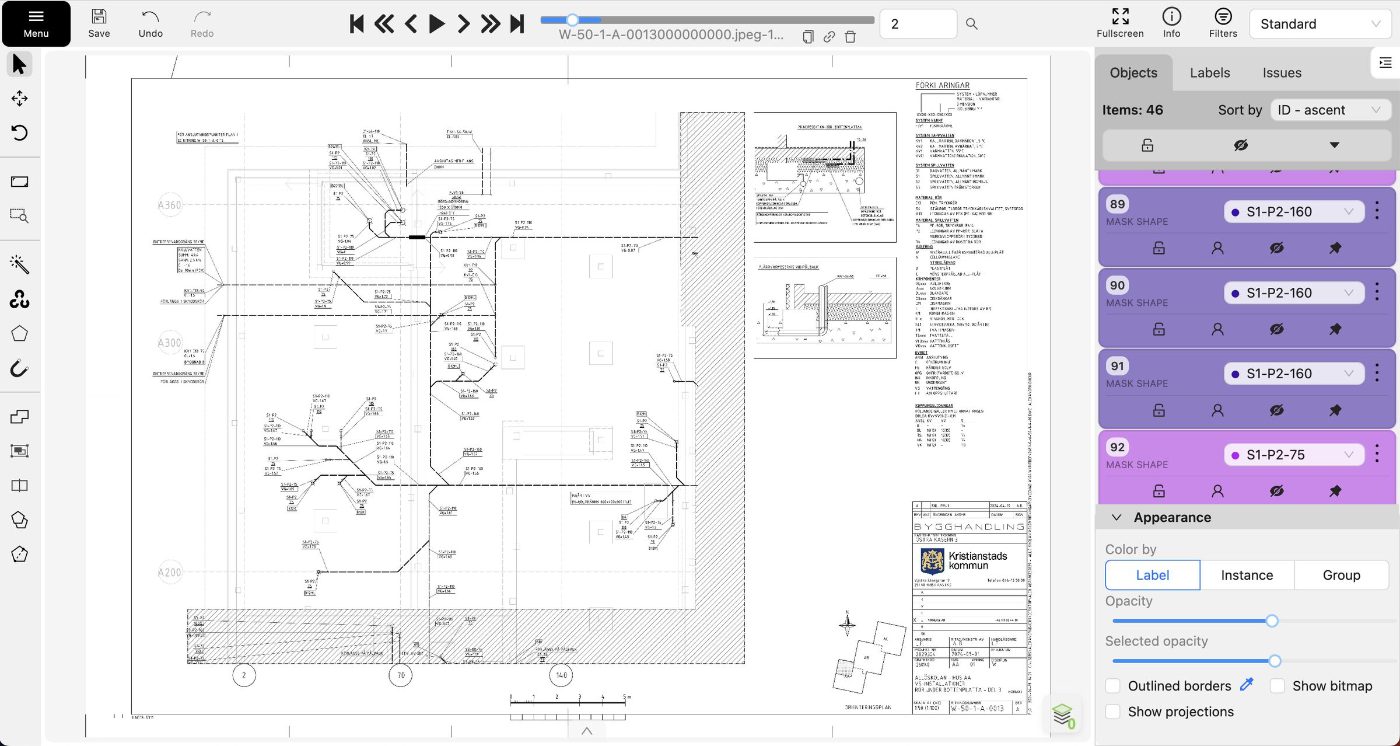Viewport: 1400px width, 746px height.
Task: Click the magnet-shaped tool icon
Action: pos(19,369)
